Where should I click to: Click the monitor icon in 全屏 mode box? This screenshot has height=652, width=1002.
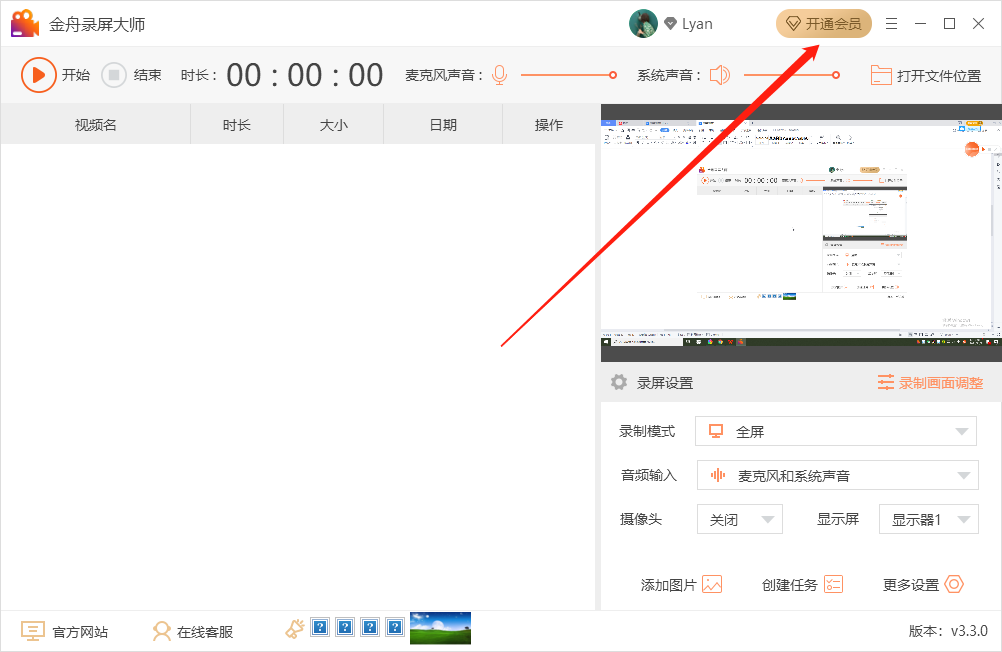(716, 431)
